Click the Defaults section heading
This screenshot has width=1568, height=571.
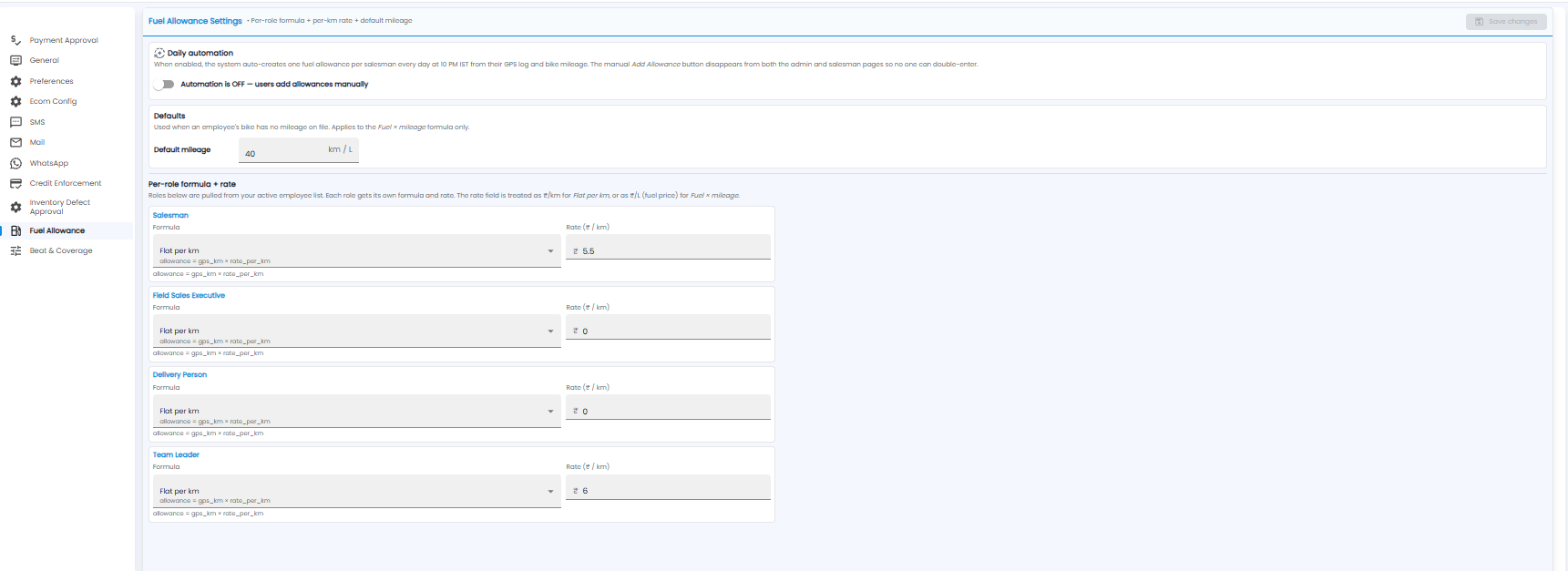pyautogui.click(x=169, y=116)
